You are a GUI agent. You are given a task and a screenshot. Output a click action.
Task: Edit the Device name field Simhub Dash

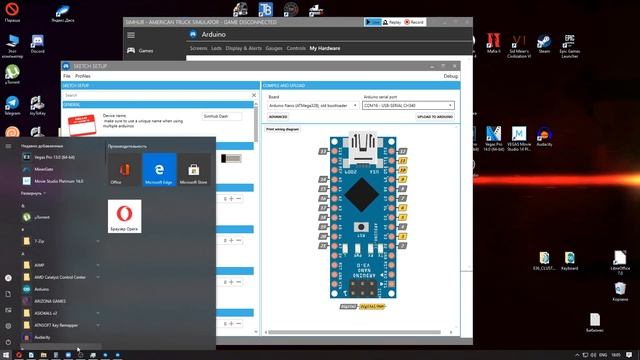click(222, 116)
